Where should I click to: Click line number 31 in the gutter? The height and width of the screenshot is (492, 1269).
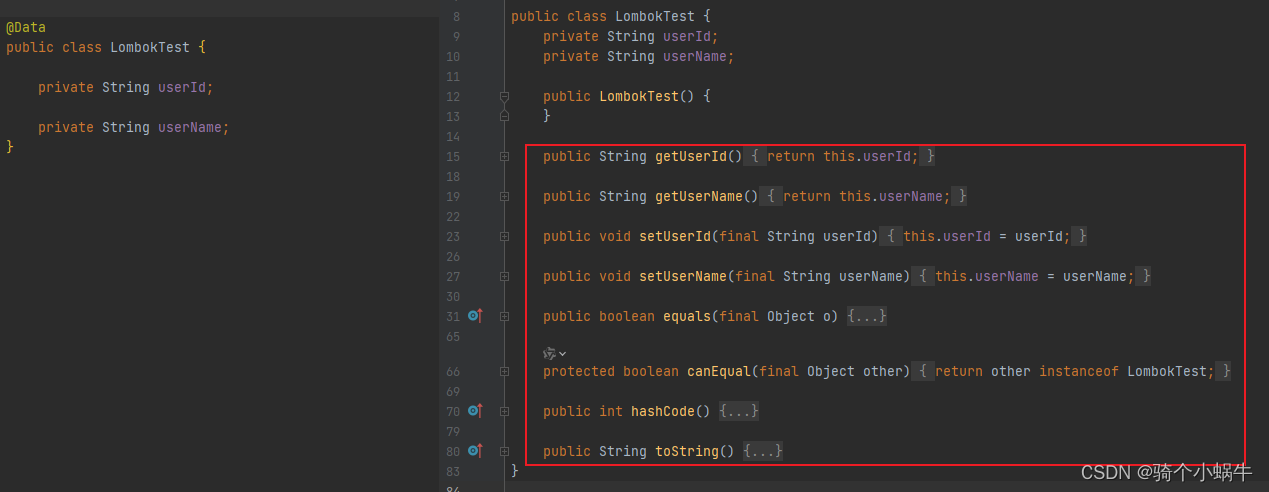(452, 317)
